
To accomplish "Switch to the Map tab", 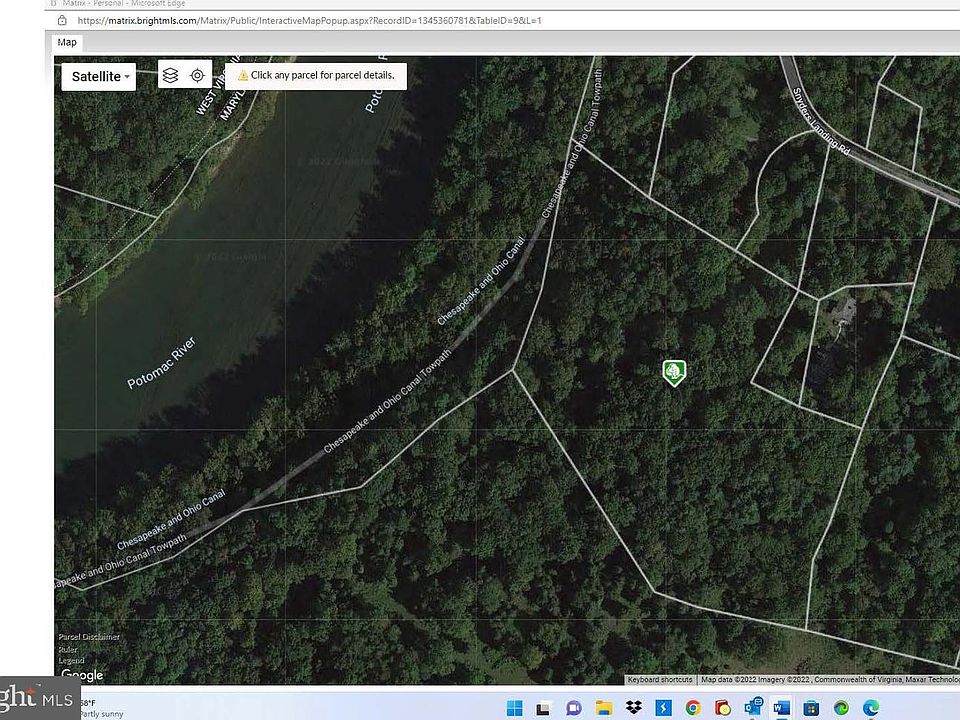I will coord(67,42).
